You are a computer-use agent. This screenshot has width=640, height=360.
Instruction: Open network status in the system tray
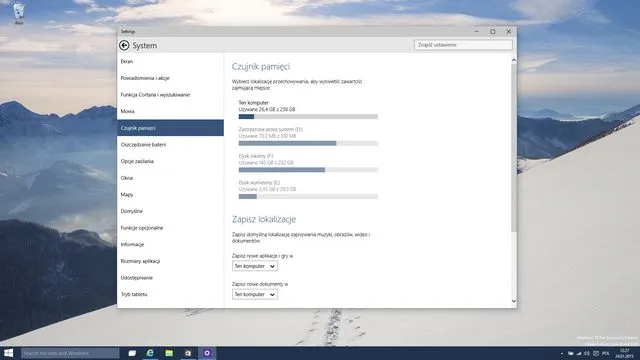578,353
